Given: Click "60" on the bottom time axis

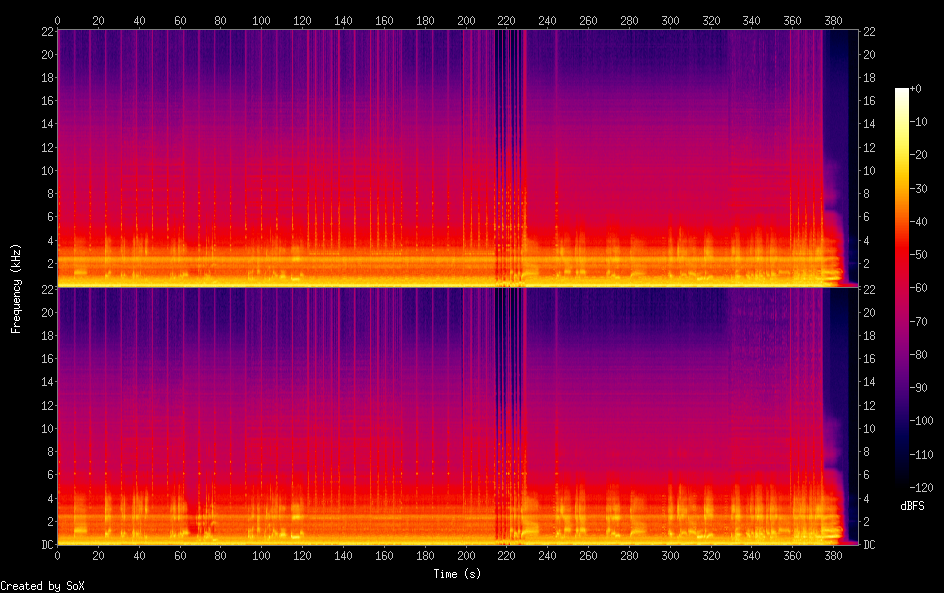Looking at the screenshot, I should point(180,556).
